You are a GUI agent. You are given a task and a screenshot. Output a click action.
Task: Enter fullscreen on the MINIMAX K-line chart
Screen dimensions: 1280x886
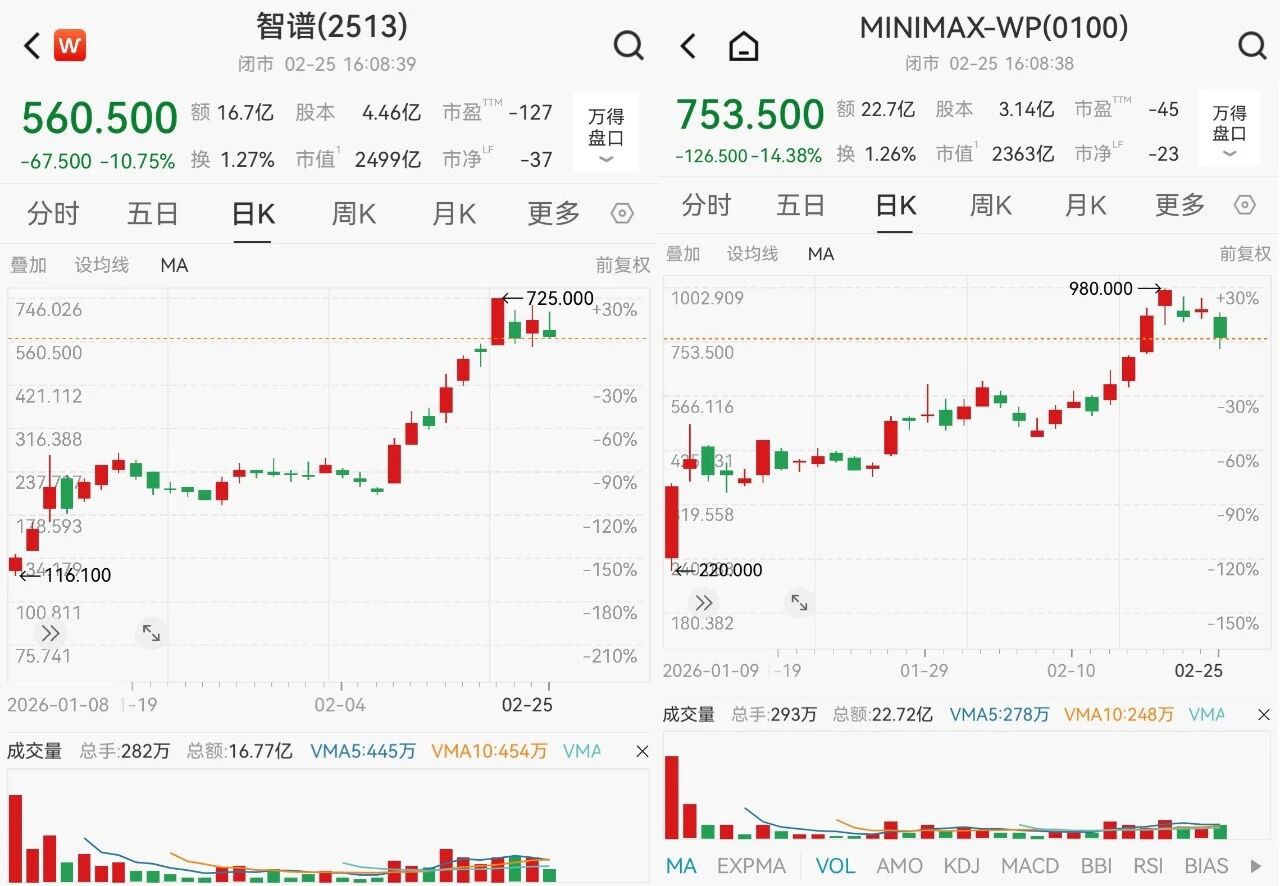coord(799,602)
